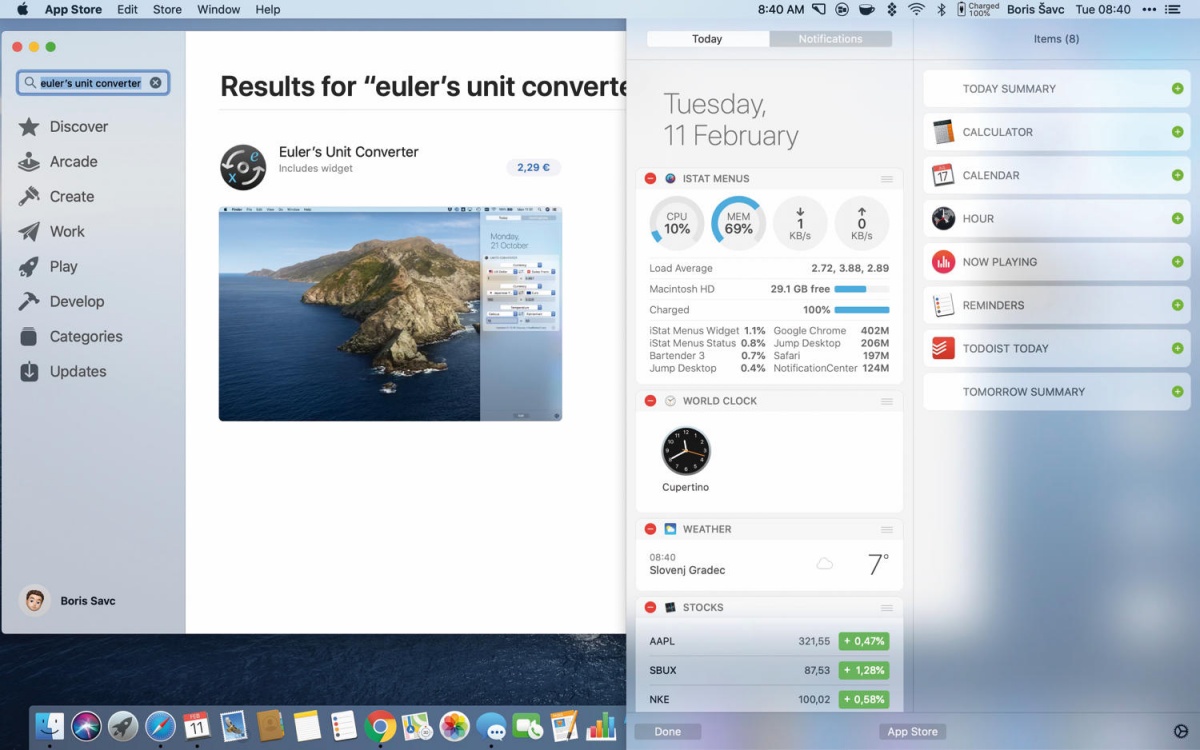
Task: Click the App Store search field
Action: click(93, 83)
